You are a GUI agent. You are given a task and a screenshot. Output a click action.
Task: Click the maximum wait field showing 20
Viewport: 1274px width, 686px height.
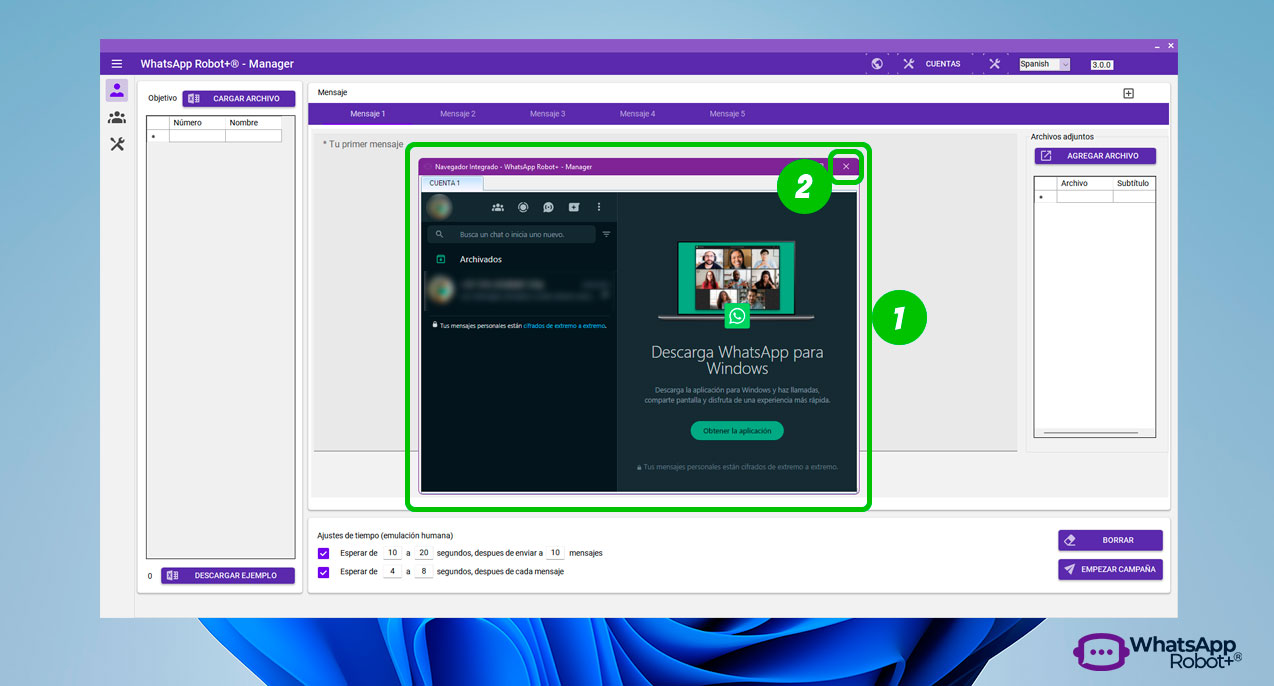(x=424, y=553)
